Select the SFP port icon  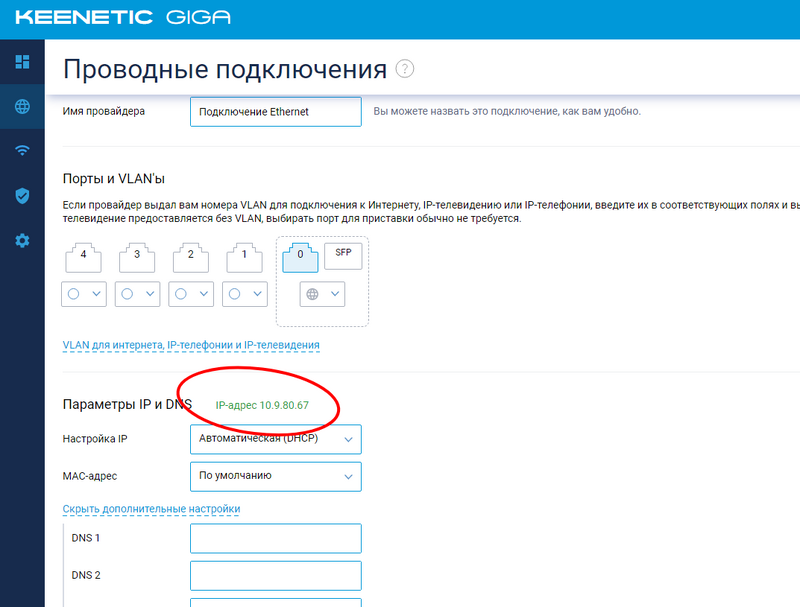point(343,255)
